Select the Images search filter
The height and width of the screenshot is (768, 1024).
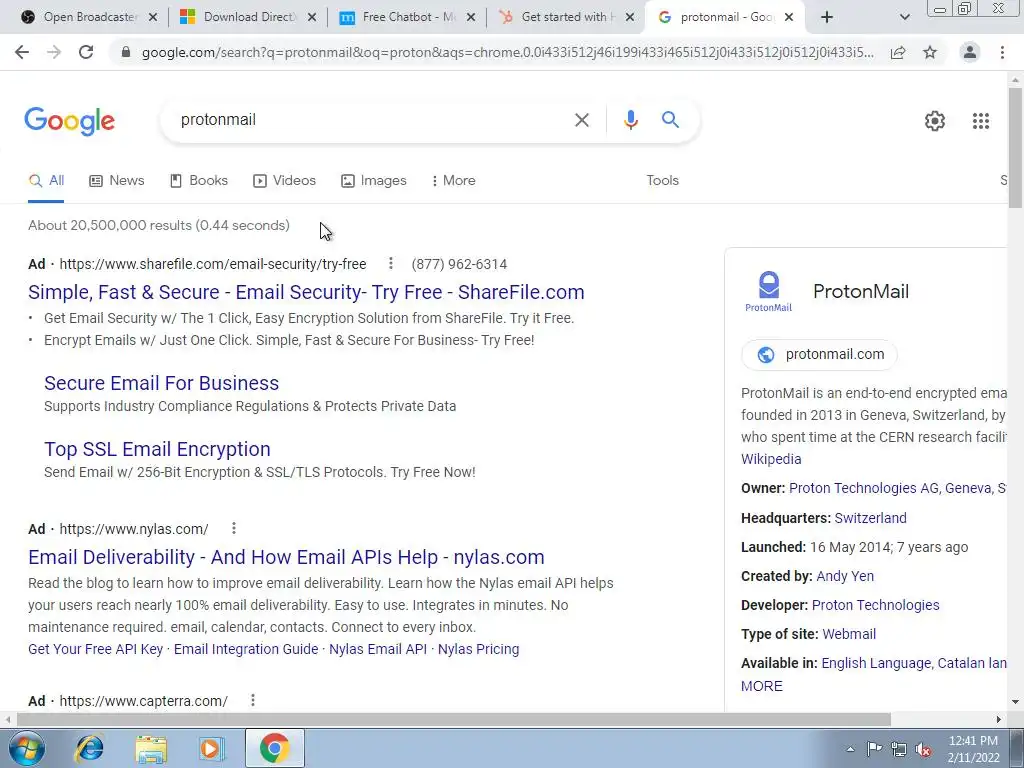[x=374, y=180]
